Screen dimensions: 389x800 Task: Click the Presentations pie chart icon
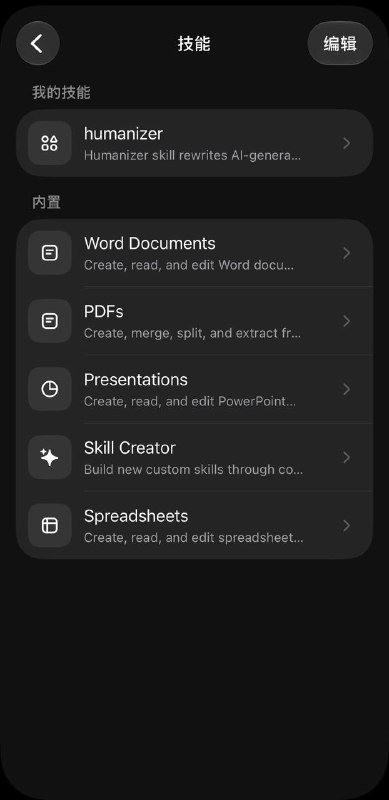[50, 389]
